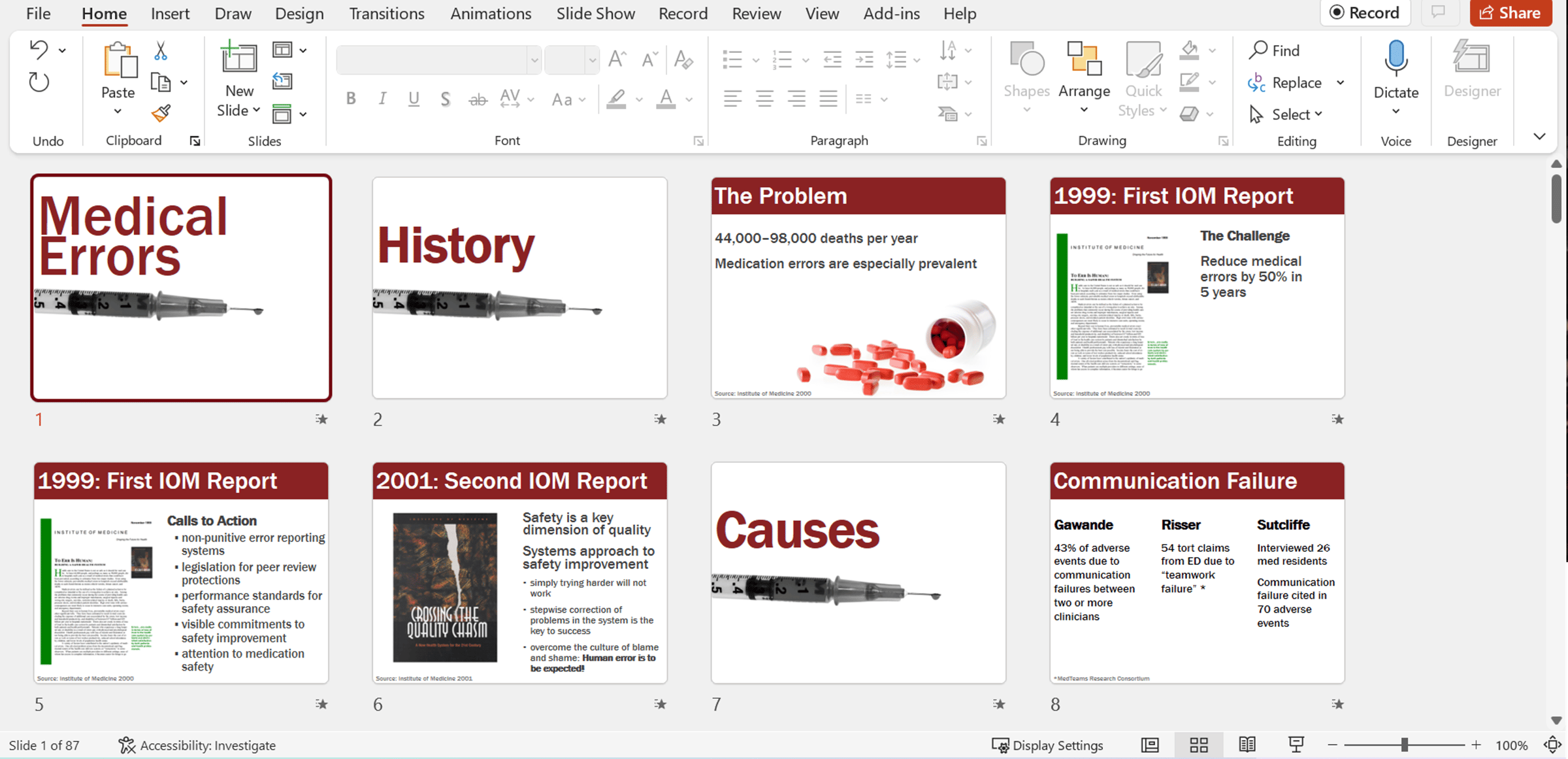Switch to Reading View in status bar

coord(1247,745)
